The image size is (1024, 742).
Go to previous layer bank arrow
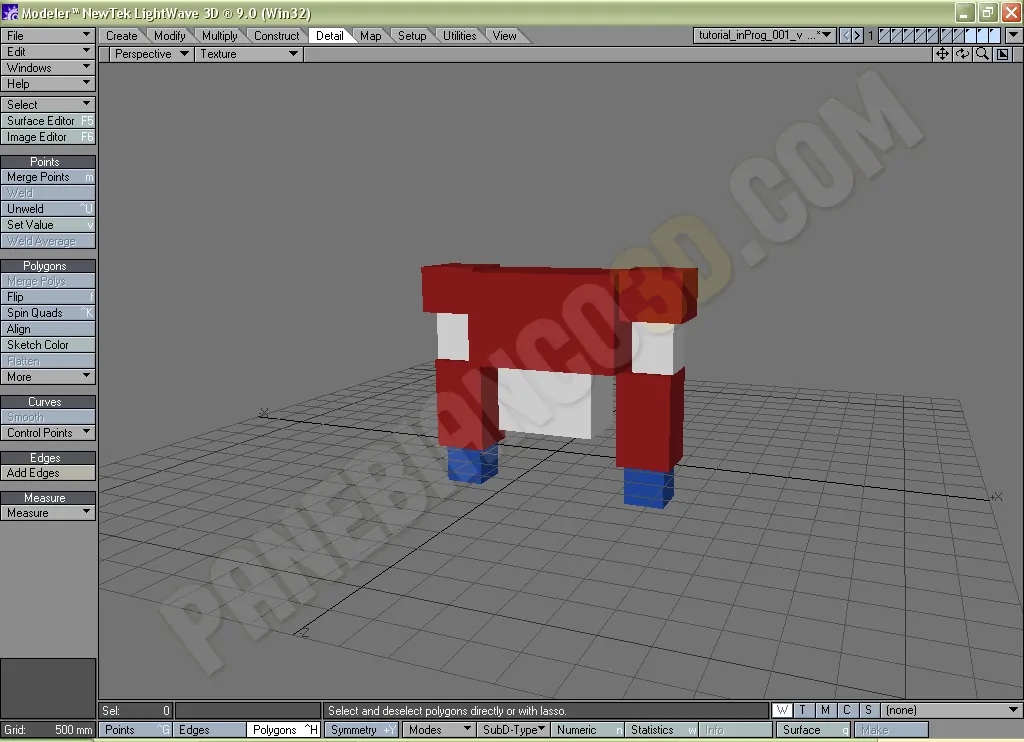coord(845,35)
